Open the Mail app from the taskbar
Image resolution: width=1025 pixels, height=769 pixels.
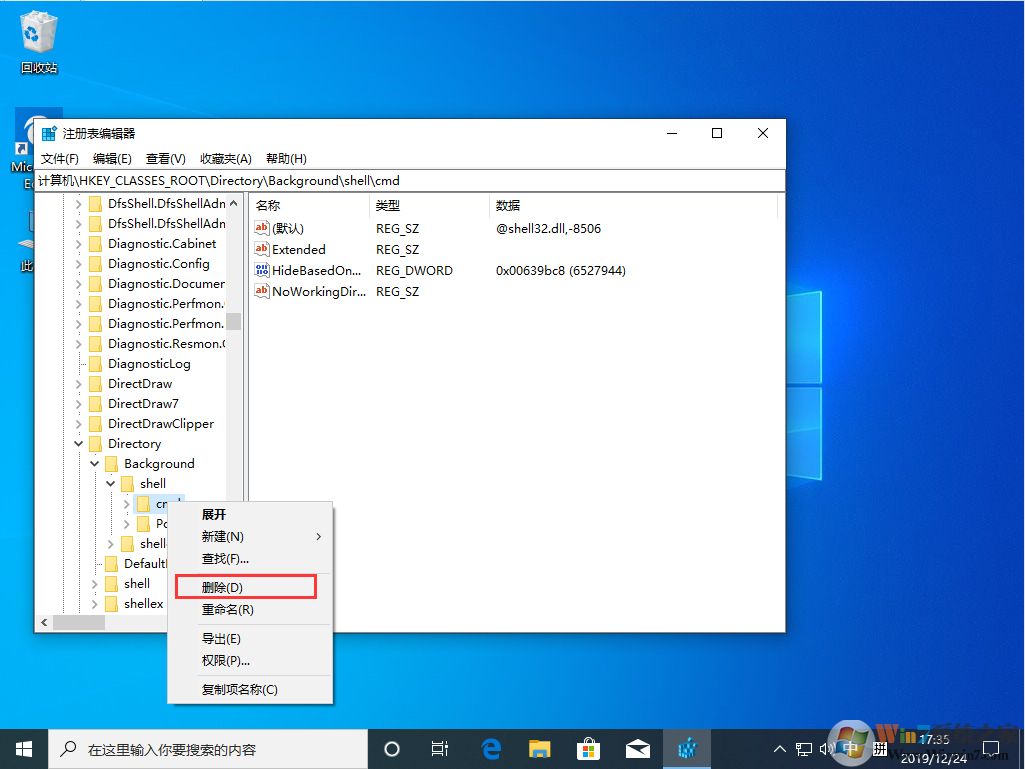coord(638,748)
